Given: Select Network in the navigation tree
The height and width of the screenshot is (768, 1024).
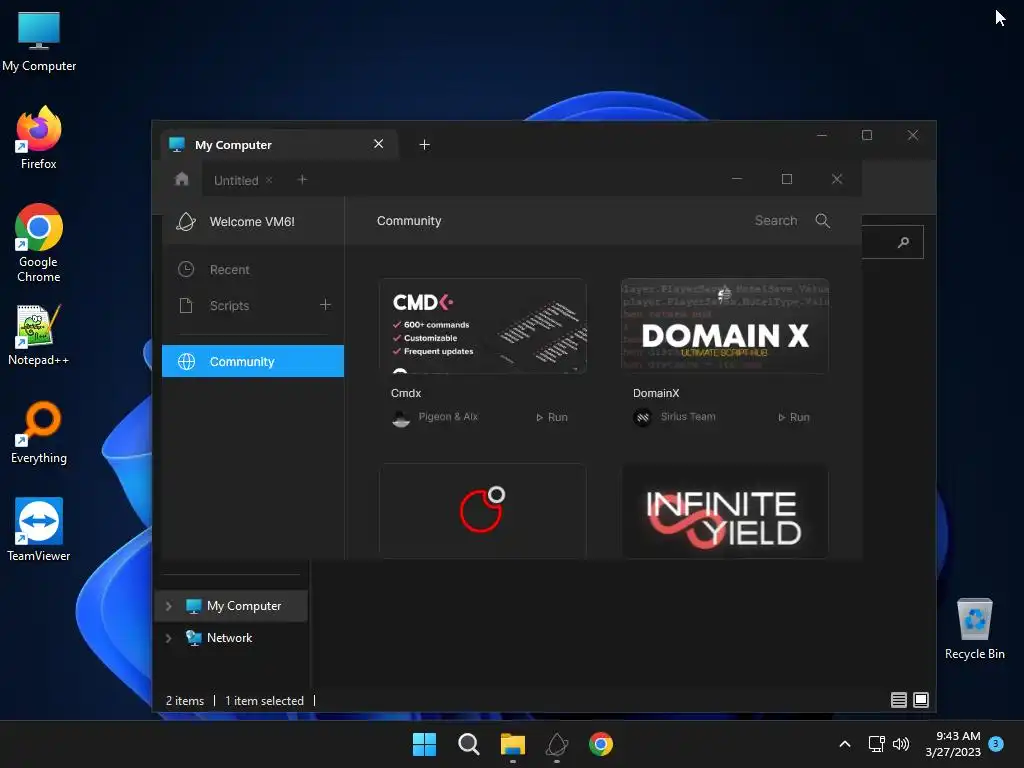Looking at the screenshot, I should click(229, 638).
